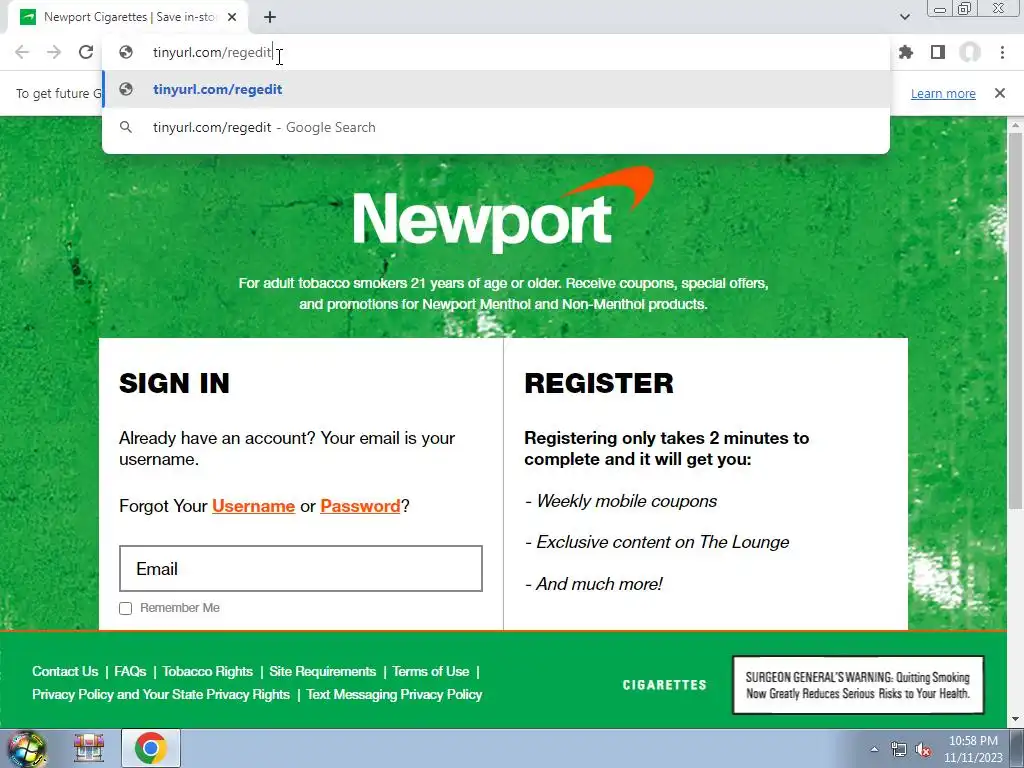Click the SIGN IN heading
Viewport: 1024px width, 768px height.
click(x=174, y=383)
